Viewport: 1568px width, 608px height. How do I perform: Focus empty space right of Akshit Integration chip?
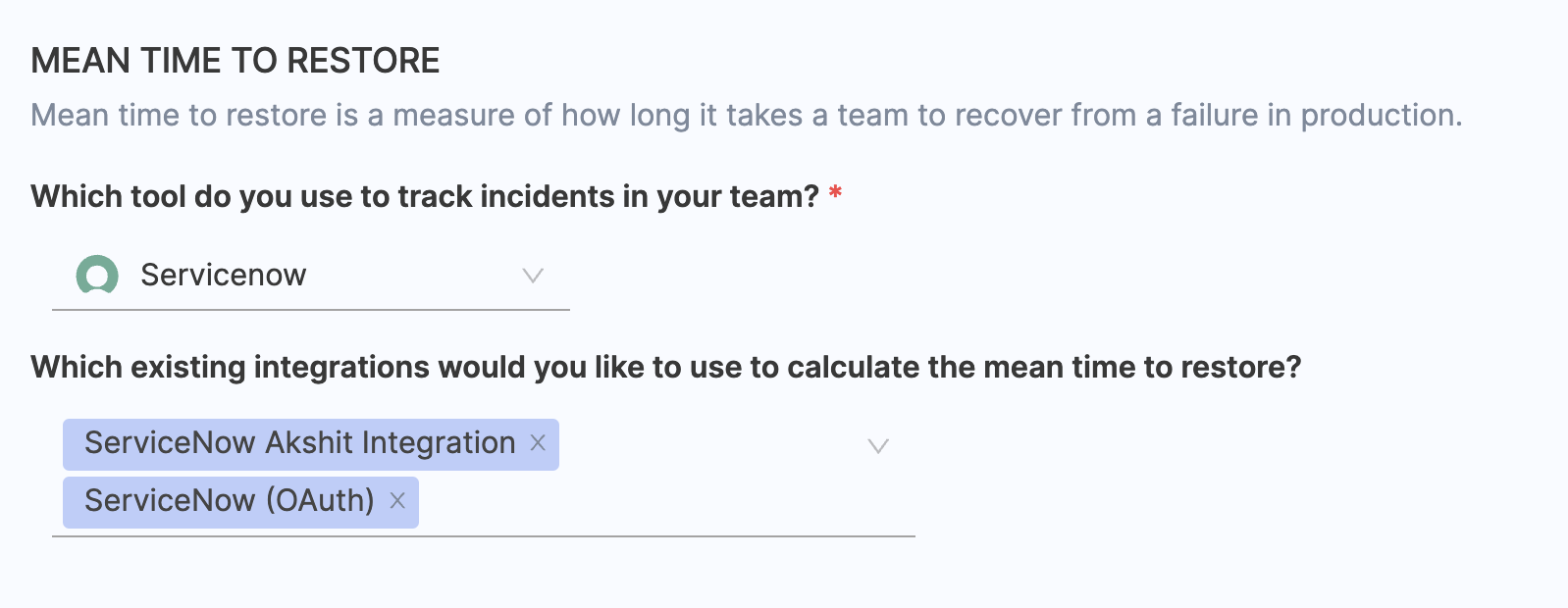(706, 445)
